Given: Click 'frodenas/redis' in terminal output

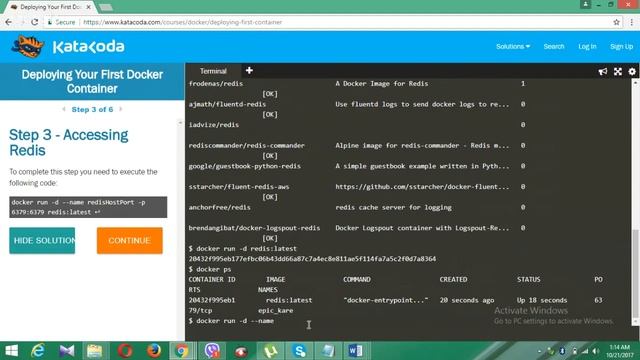Looking at the screenshot, I should [x=216, y=84].
